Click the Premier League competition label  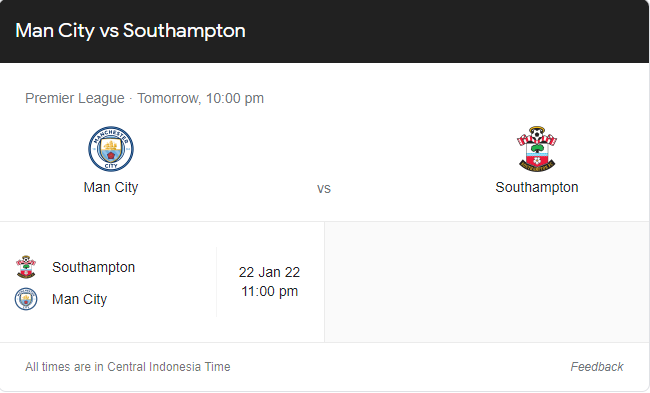[75, 98]
